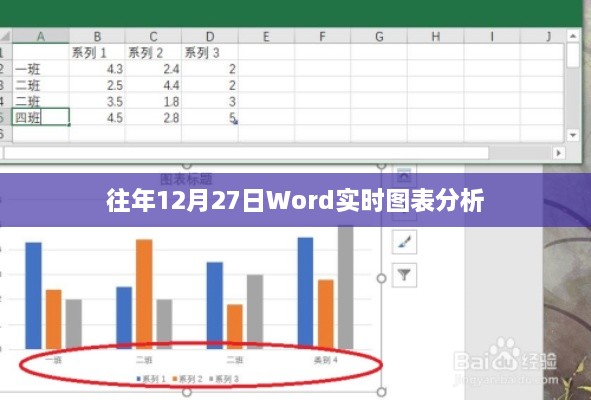The width and height of the screenshot is (591, 400).
Task: Click the horizontal scrollbar of the spreadsheet
Action: (x=246, y=153)
